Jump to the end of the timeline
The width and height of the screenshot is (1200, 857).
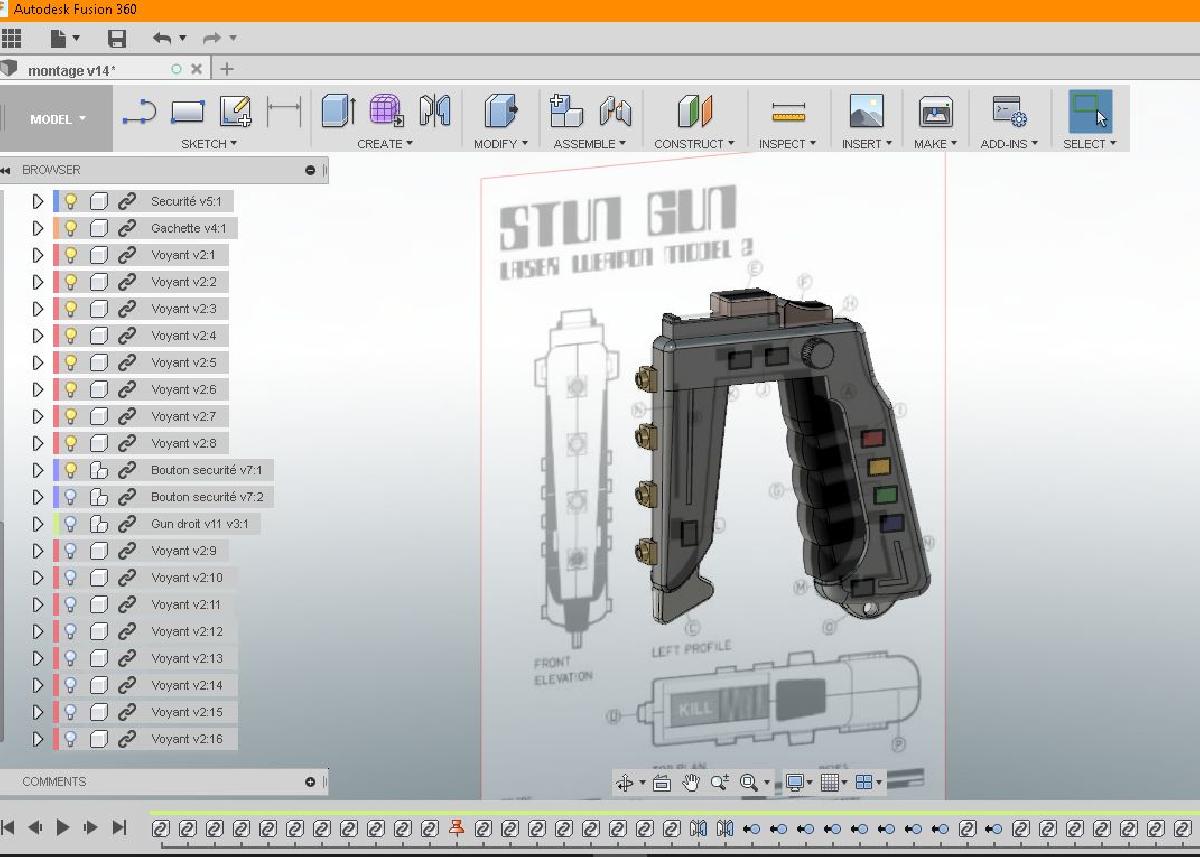pyautogui.click(x=119, y=828)
